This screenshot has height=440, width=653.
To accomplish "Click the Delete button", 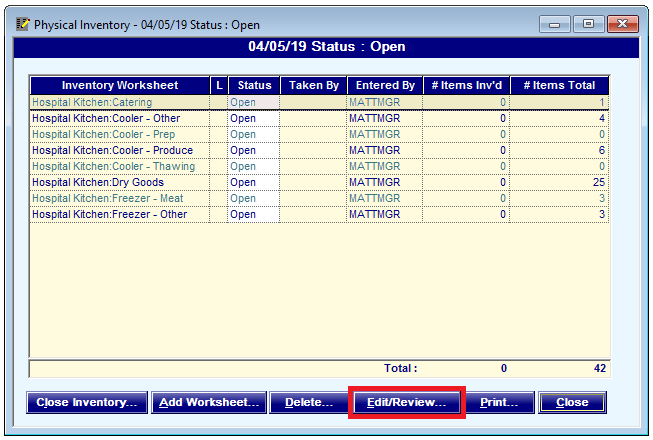I will coord(308,402).
